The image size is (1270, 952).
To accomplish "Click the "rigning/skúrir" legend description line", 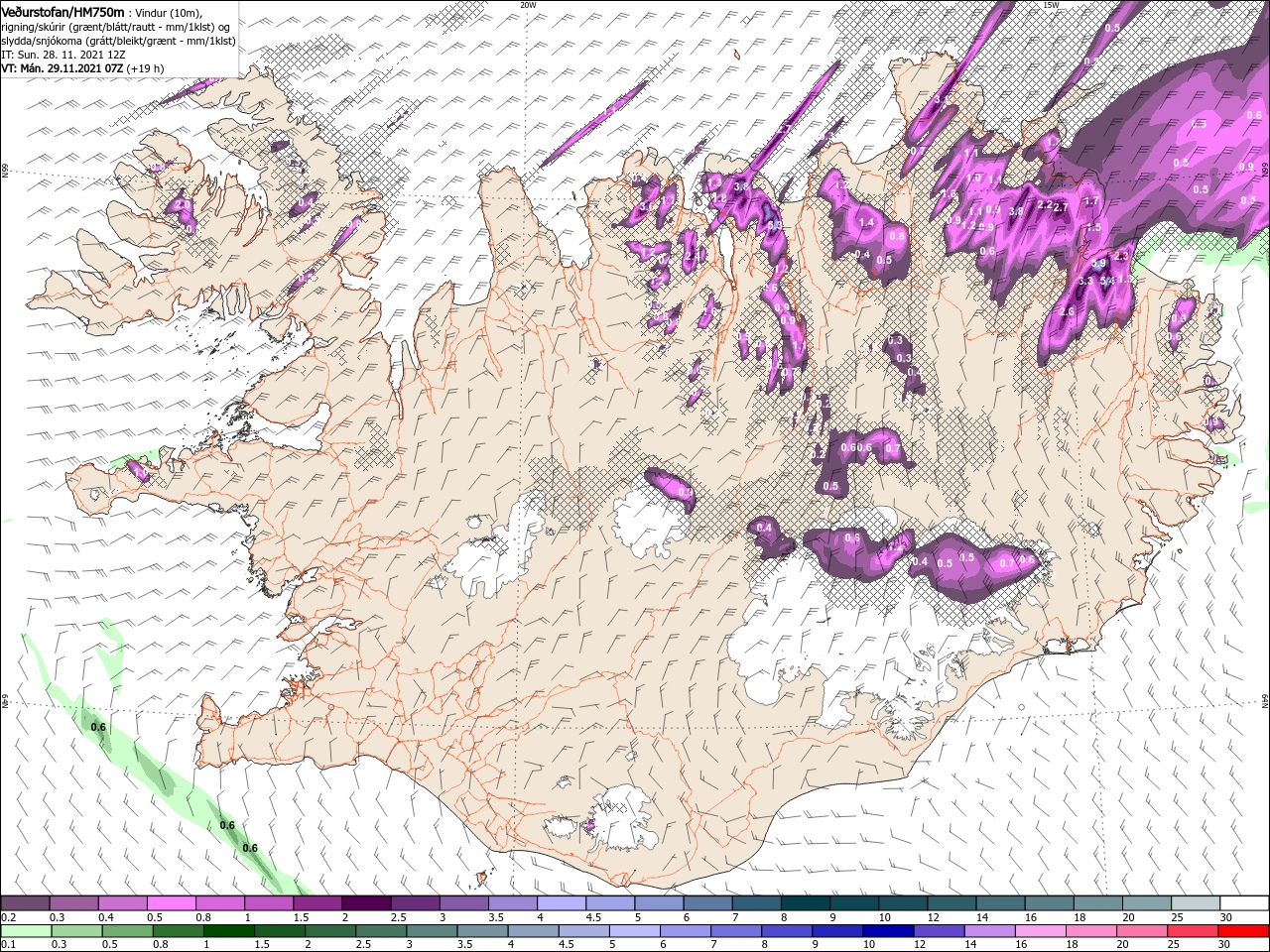I will pos(115,26).
